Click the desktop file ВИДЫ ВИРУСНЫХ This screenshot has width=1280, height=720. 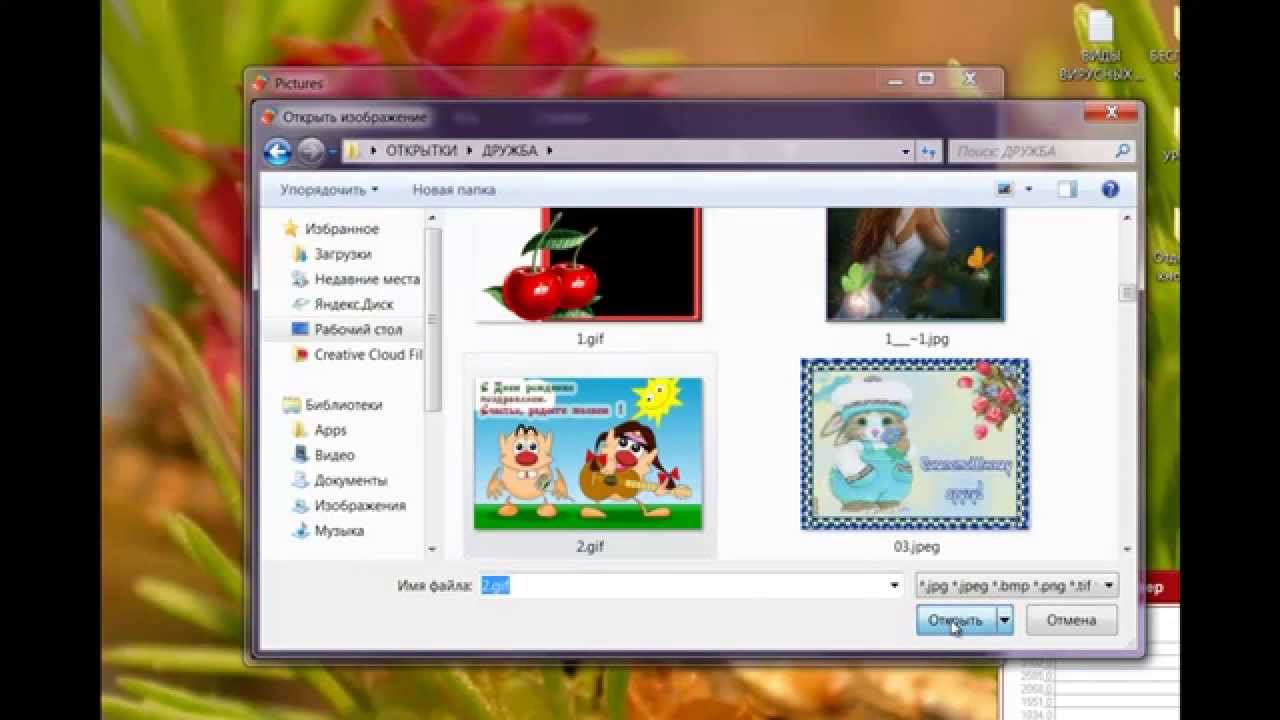[x=1100, y=47]
